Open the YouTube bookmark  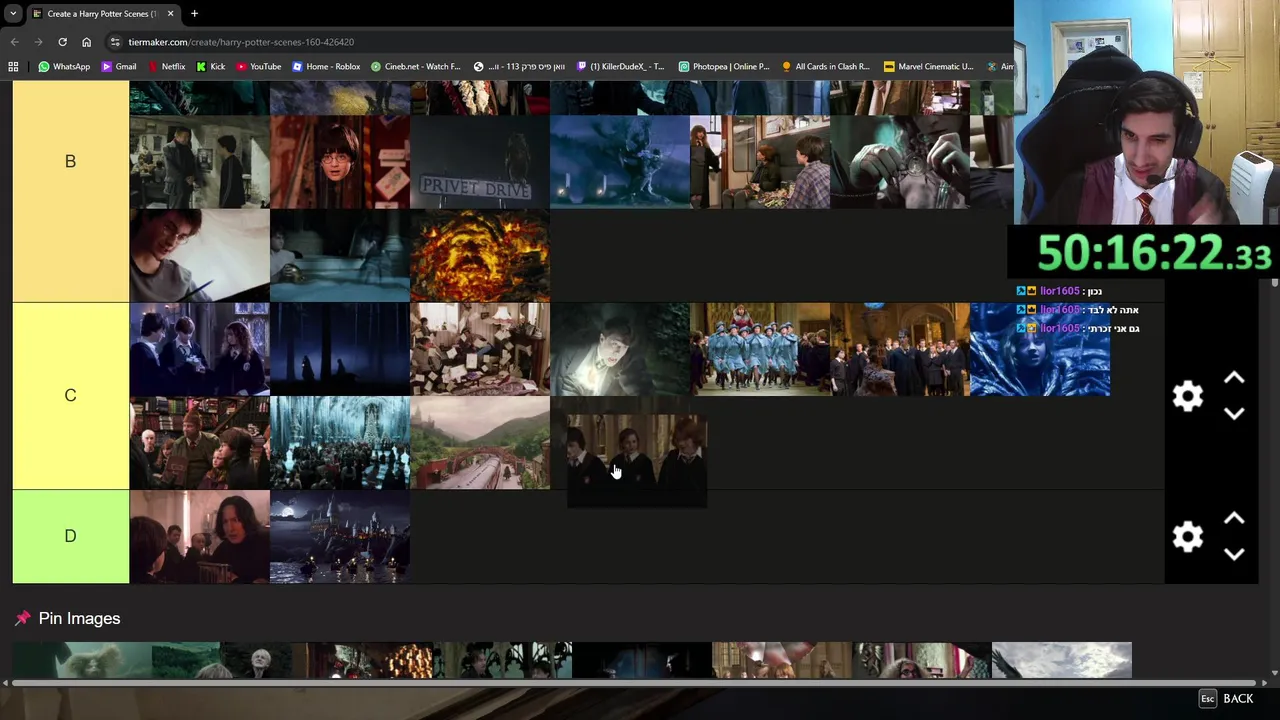click(259, 67)
